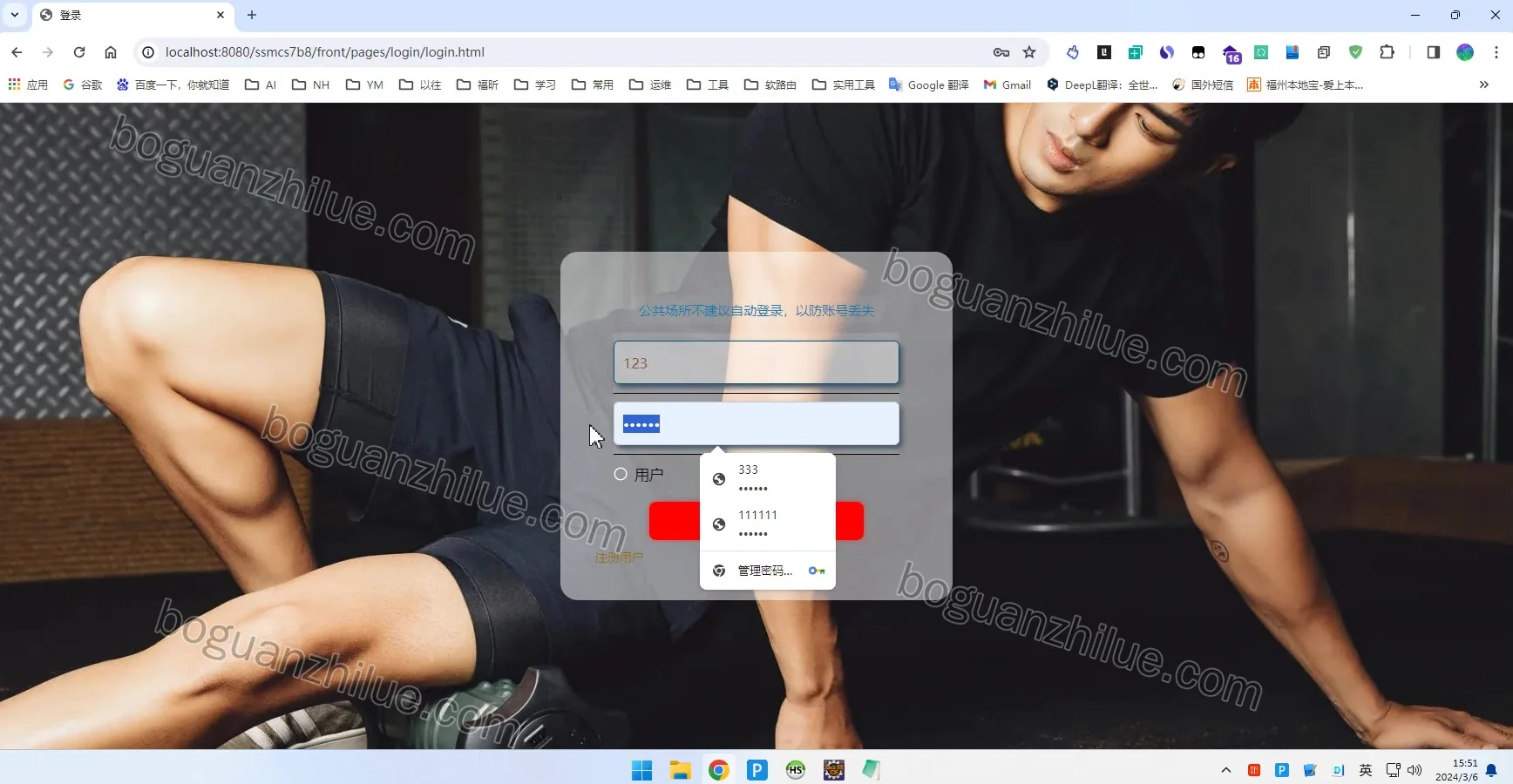Image resolution: width=1513 pixels, height=784 pixels.
Task: Open the Windows Start menu
Action: tap(641, 770)
